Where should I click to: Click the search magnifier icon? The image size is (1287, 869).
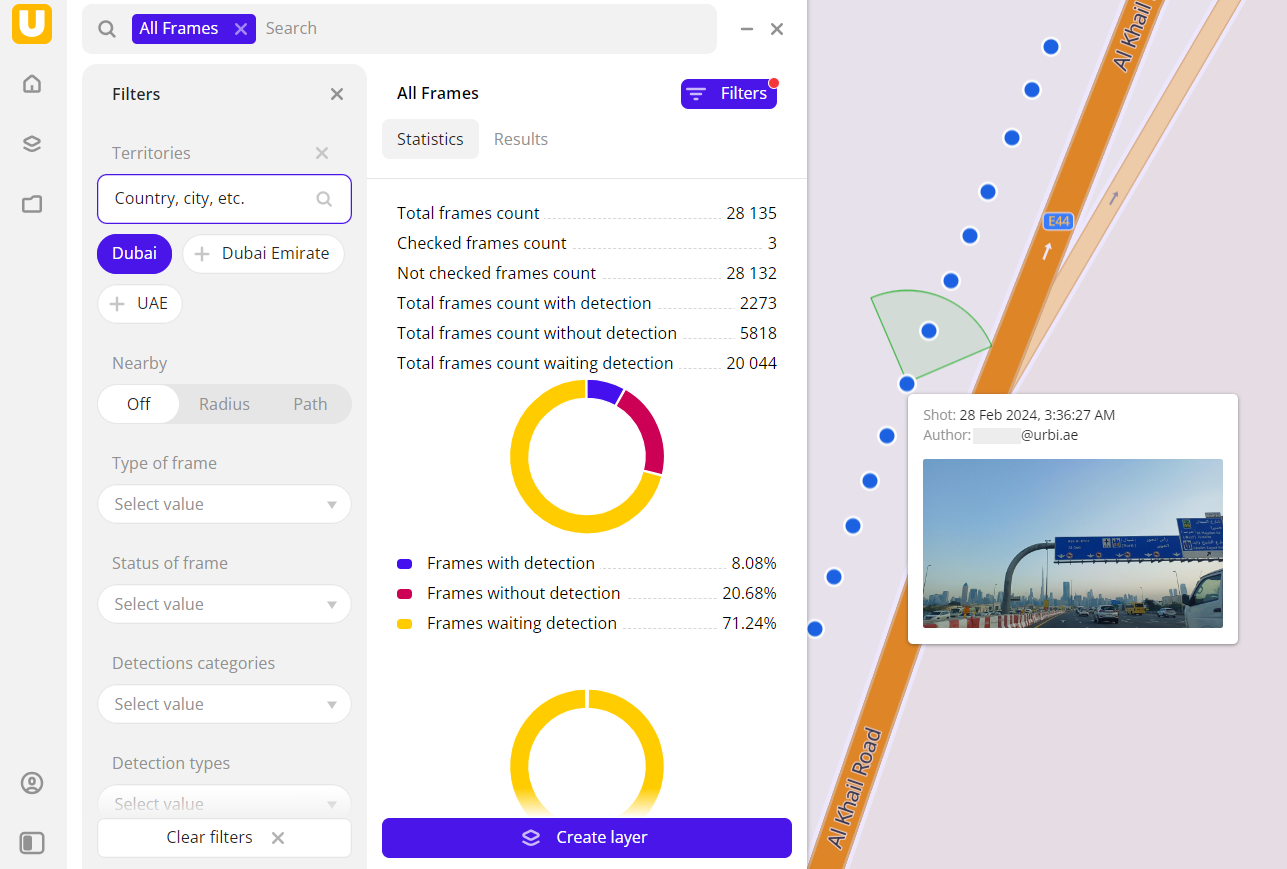tap(107, 29)
